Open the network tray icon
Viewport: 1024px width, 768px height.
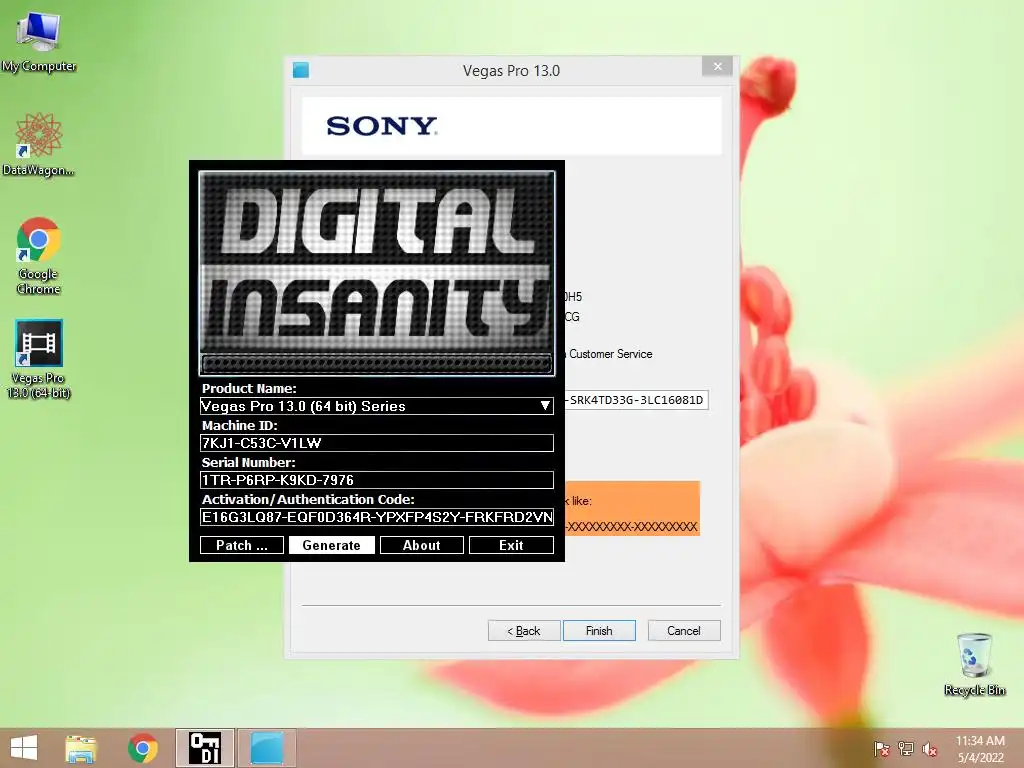(906, 748)
